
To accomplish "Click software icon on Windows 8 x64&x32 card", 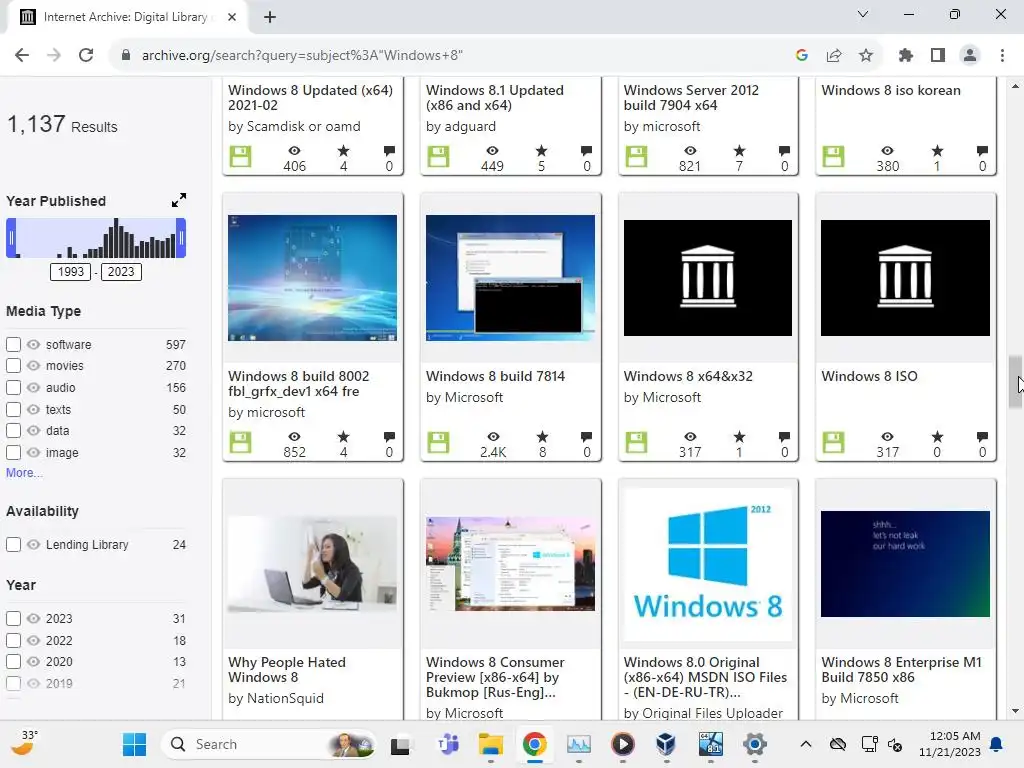I will click(x=636, y=442).
